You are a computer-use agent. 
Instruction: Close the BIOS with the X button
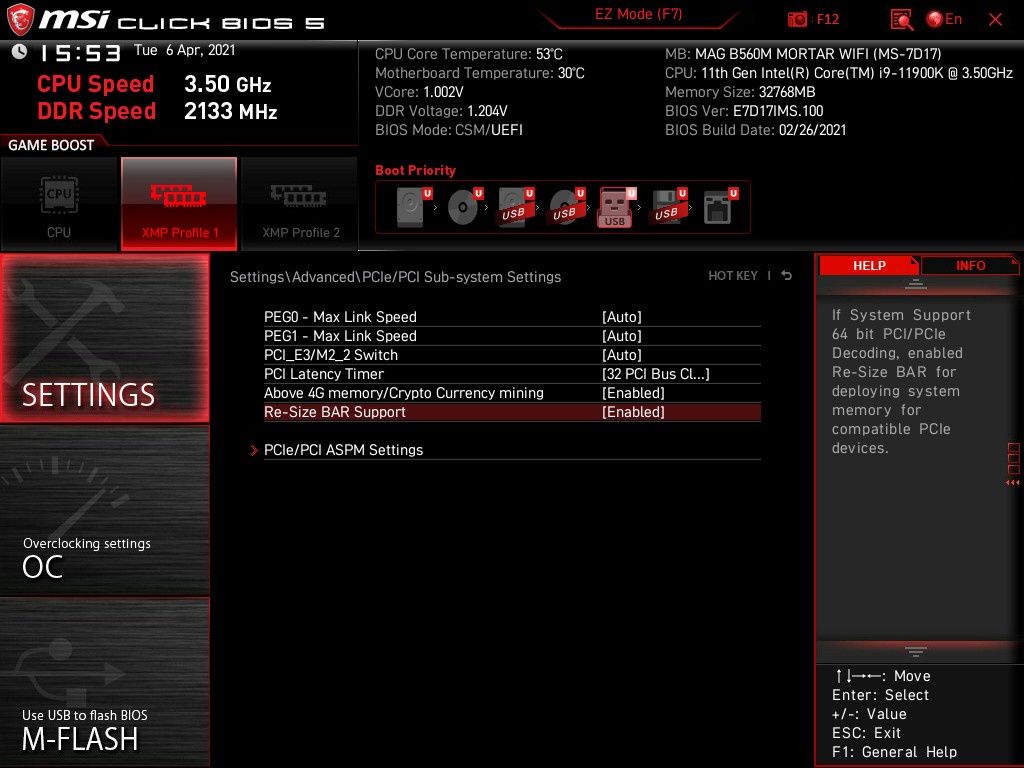(995, 20)
